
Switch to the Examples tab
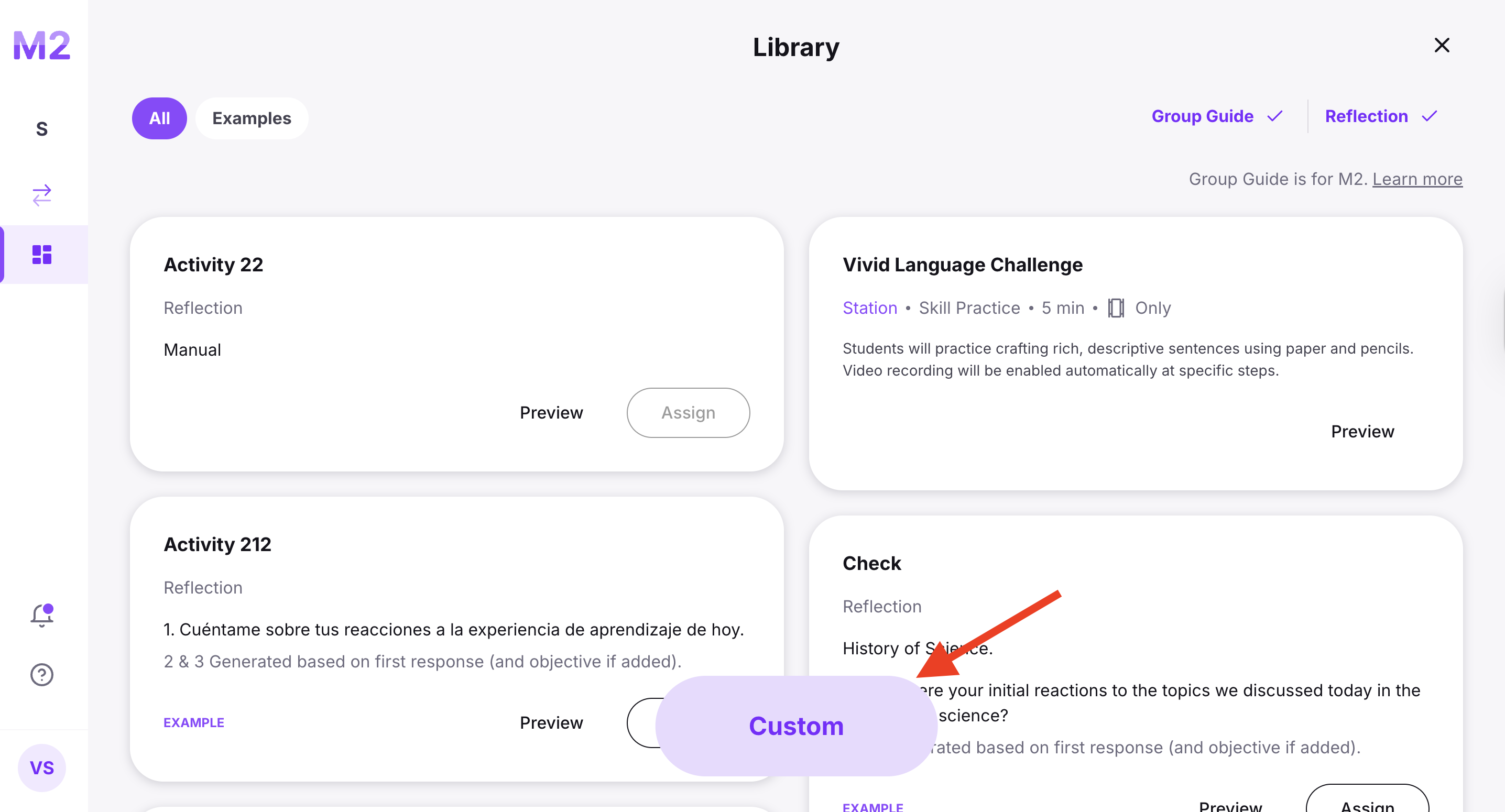point(251,118)
